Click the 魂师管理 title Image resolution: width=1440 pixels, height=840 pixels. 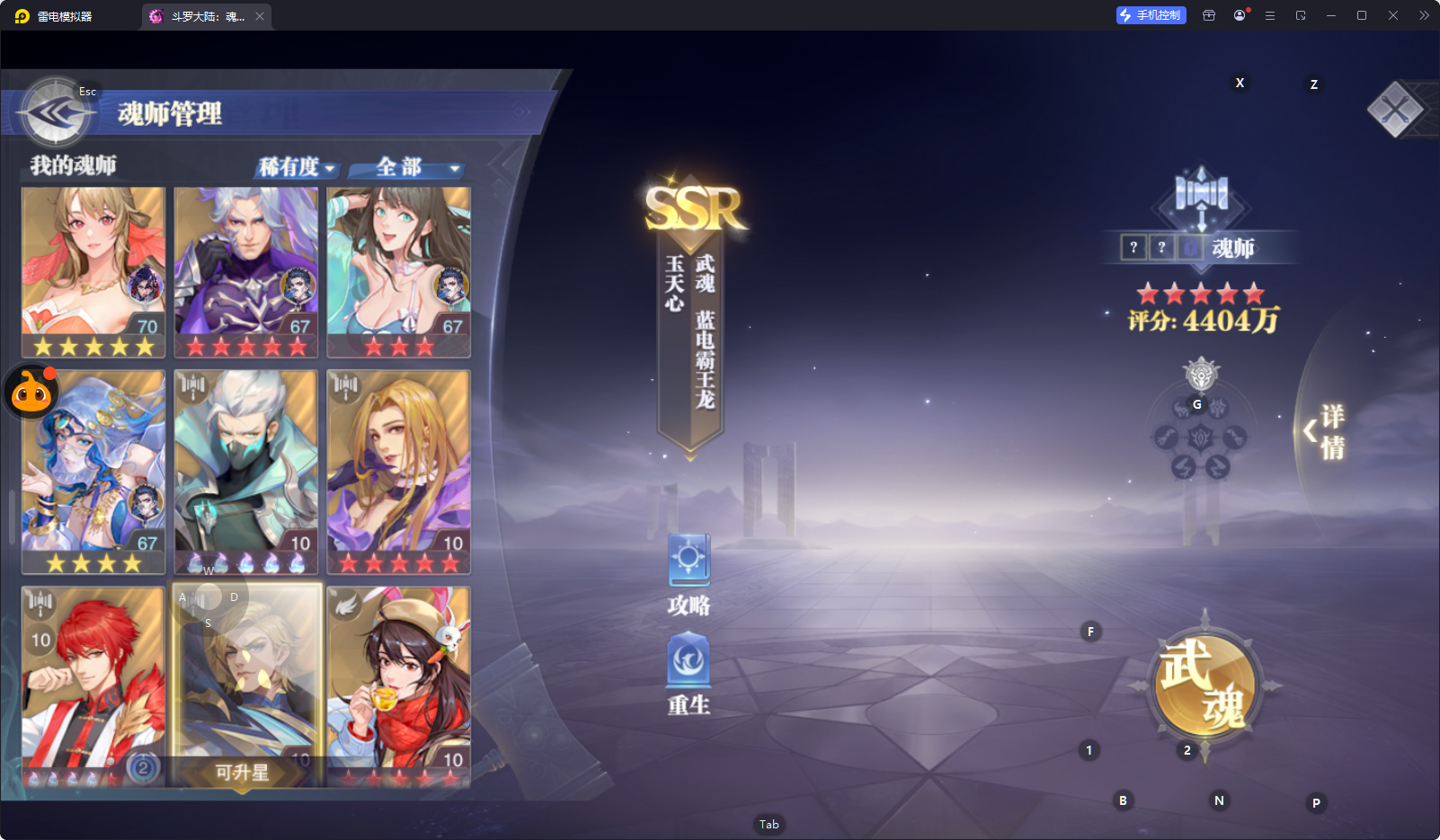(x=170, y=114)
